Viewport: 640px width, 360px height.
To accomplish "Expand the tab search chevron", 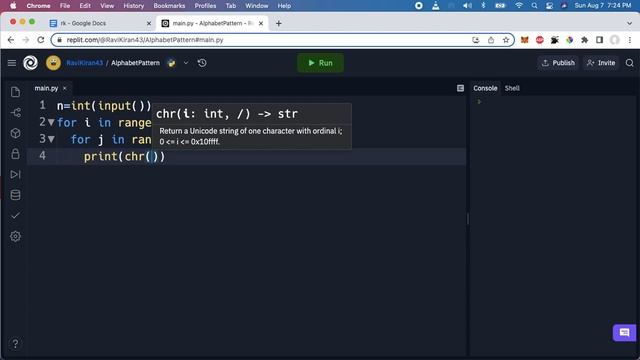I will [x=629, y=24].
